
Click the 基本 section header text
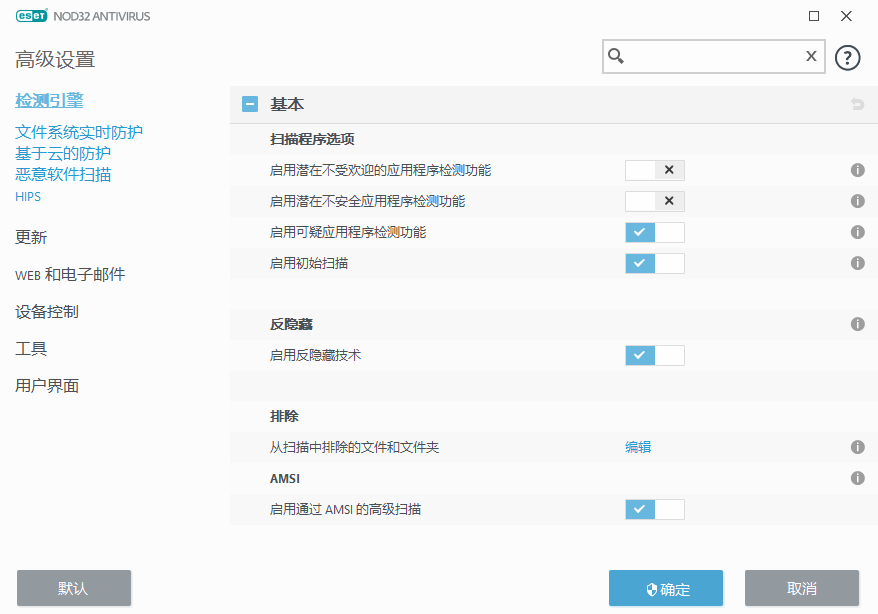coord(287,104)
